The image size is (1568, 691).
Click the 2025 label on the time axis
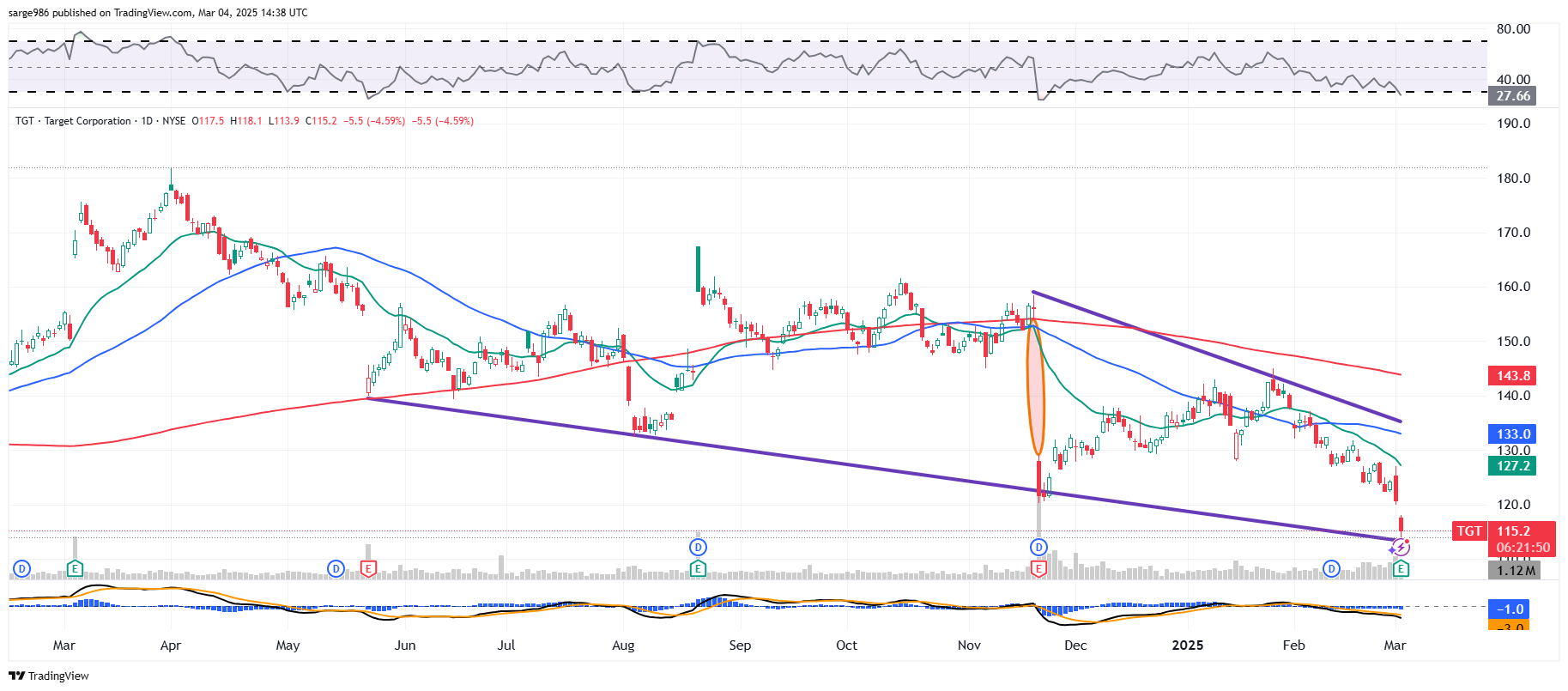pyautogui.click(x=1188, y=646)
